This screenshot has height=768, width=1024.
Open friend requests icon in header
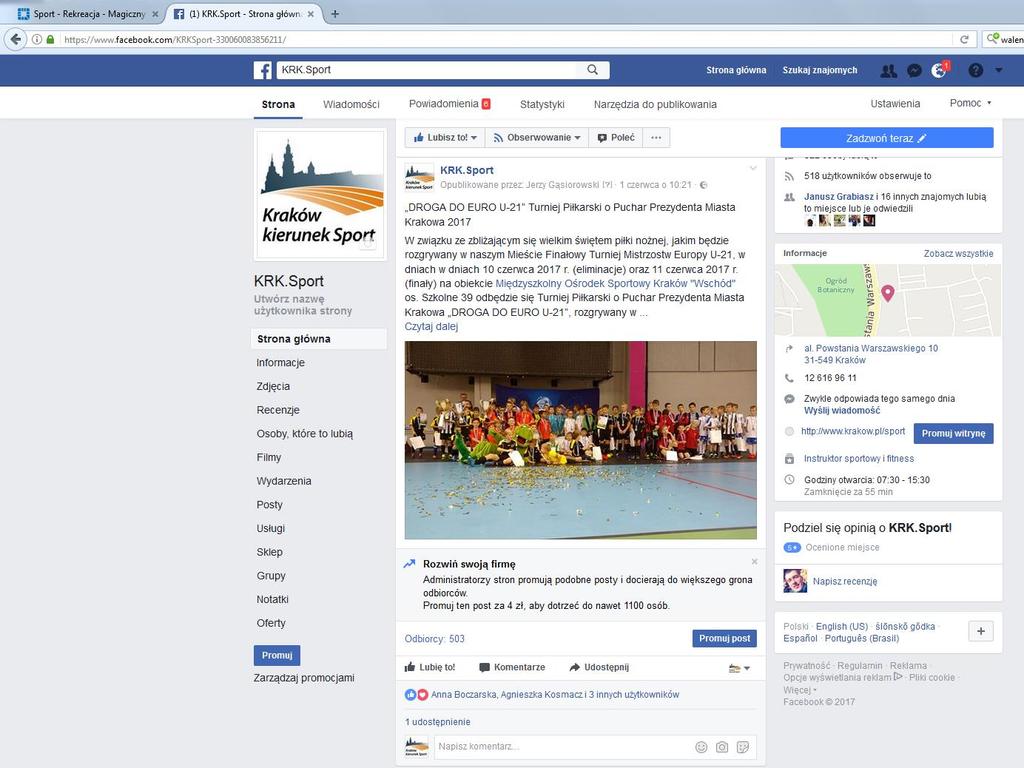888,71
